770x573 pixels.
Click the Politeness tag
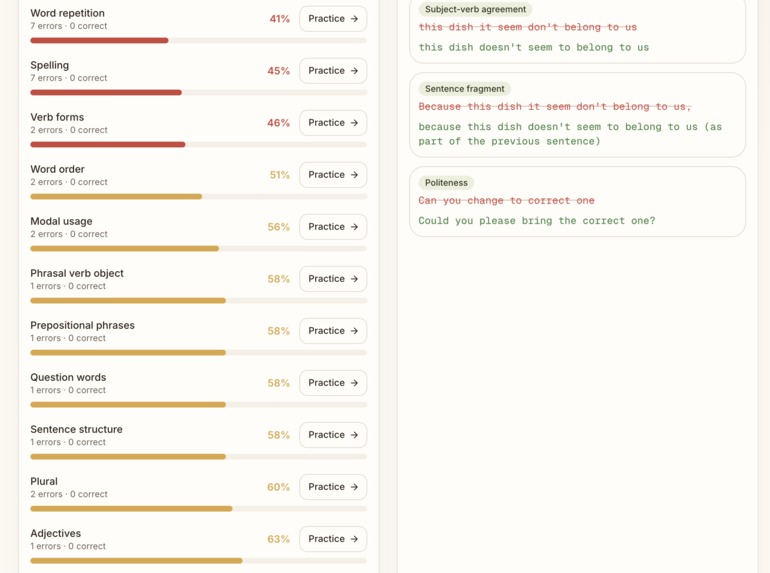(x=446, y=183)
